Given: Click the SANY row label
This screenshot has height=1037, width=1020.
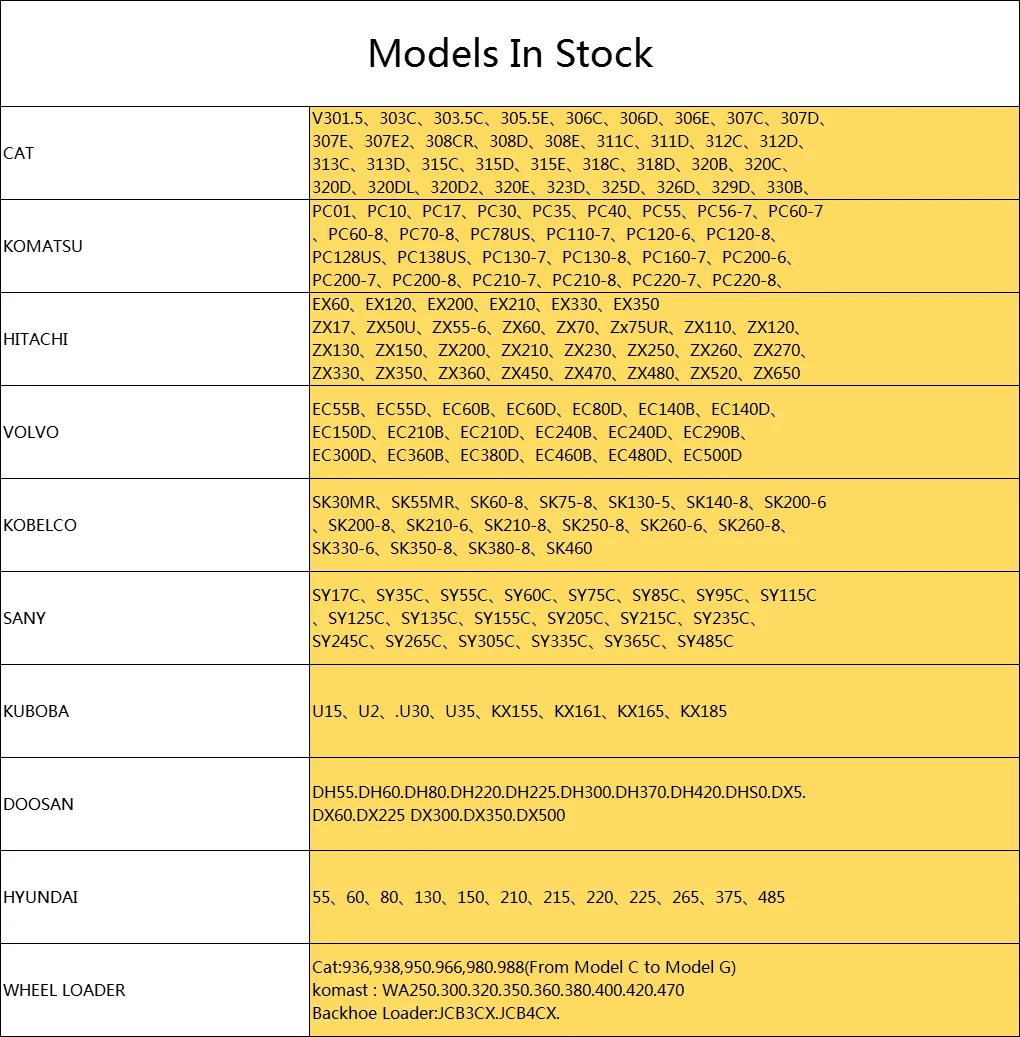Looking at the screenshot, I should pyautogui.click(x=24, y=618).
